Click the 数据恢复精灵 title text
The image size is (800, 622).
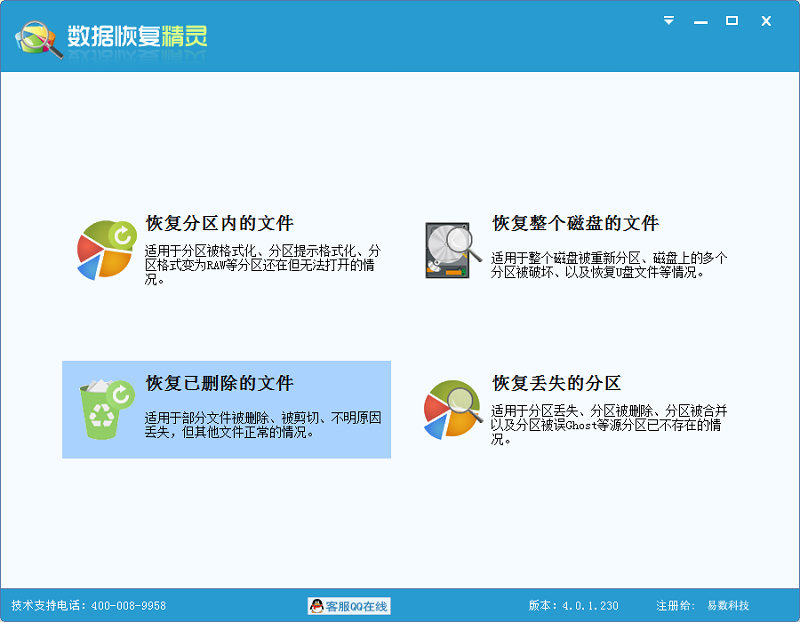[138, 36]
